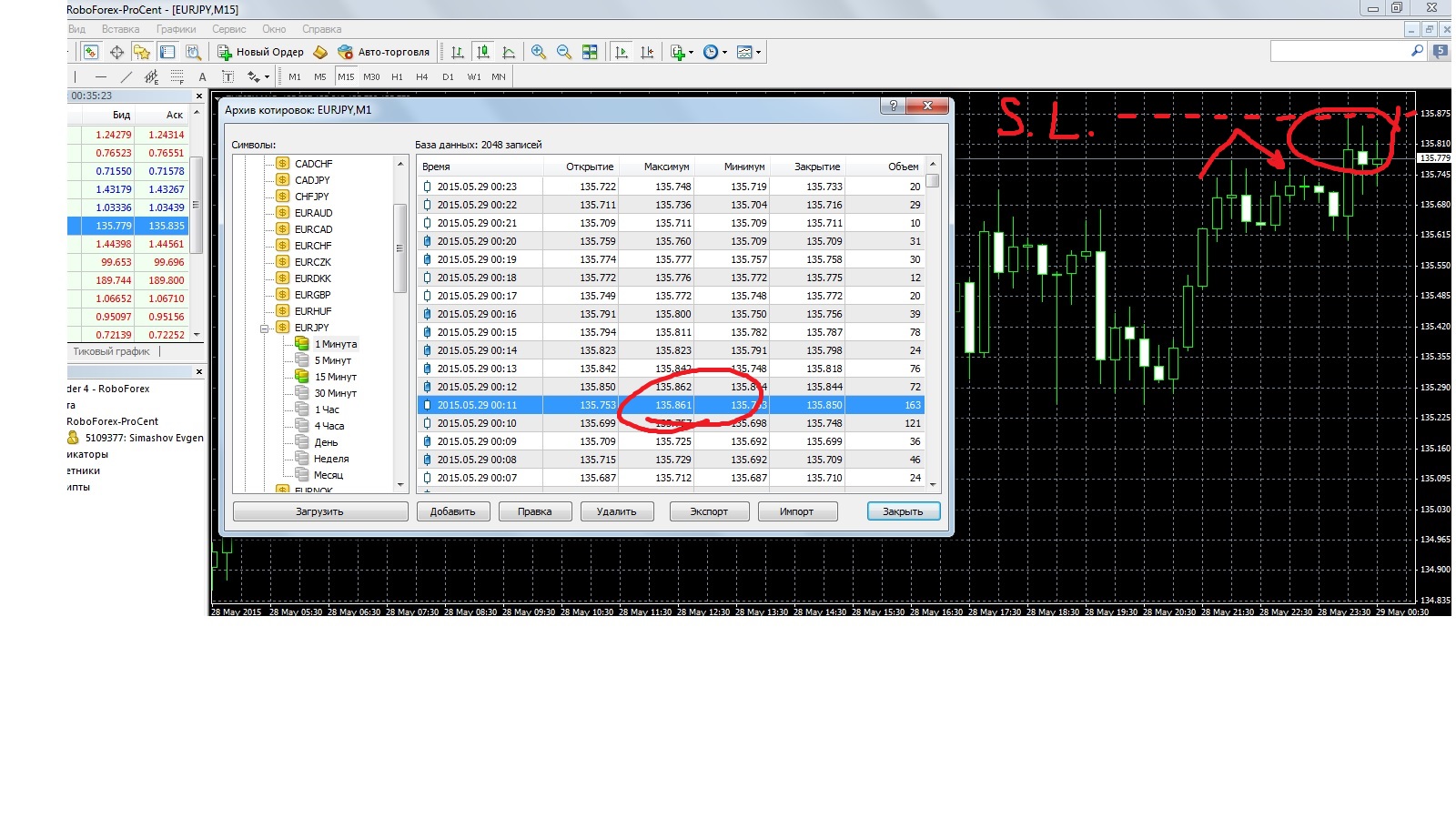The width and height of the screenshot is (1456, 819).
Task: Switch chart to line chart icon
Action: [x=509, y=52]
